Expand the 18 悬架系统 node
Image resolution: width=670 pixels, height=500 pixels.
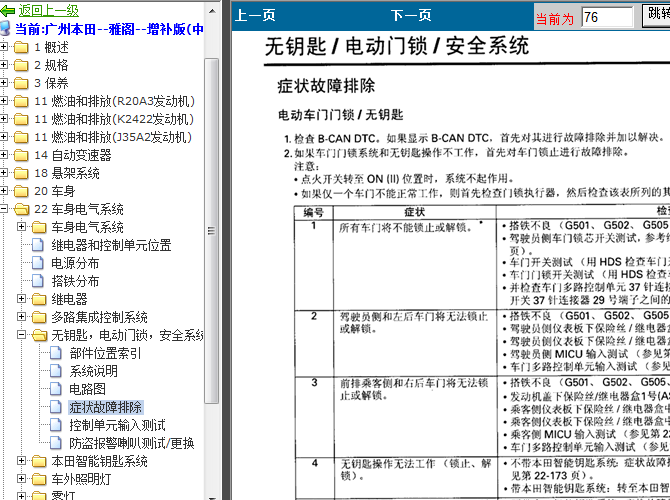coord(4,173)
